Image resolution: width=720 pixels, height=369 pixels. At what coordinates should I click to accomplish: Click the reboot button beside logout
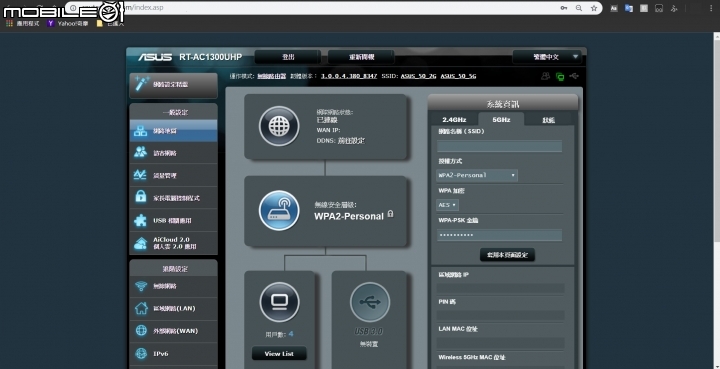click(361, 57)
